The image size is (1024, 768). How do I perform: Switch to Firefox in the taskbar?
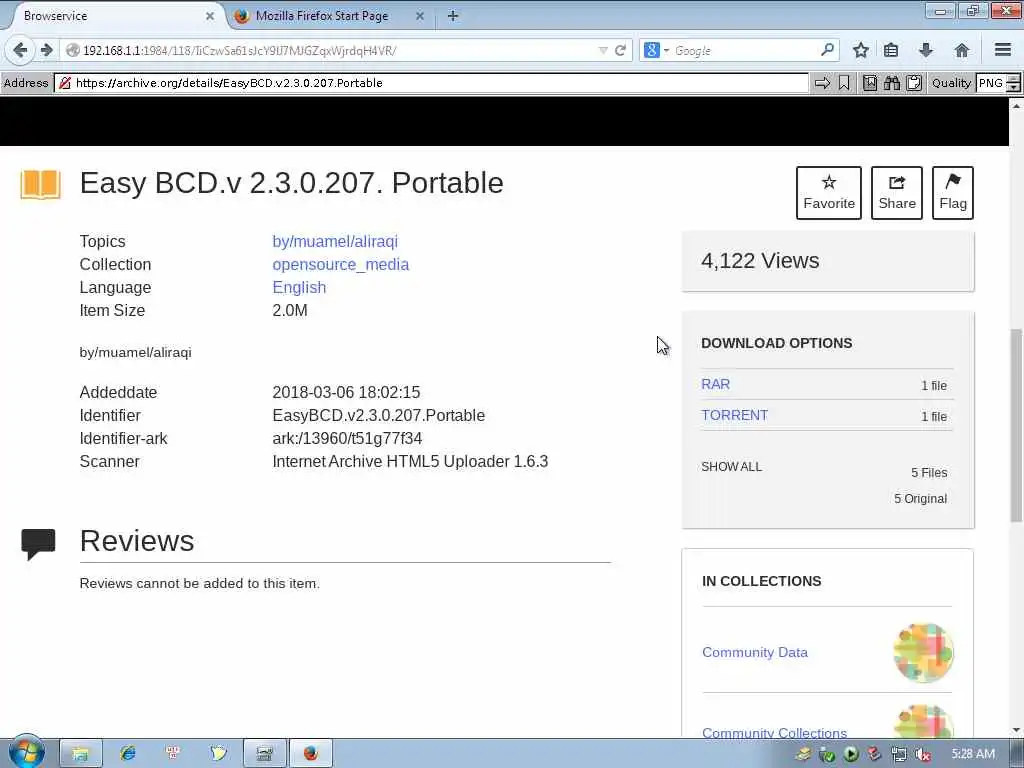click(x=310, y=754)
